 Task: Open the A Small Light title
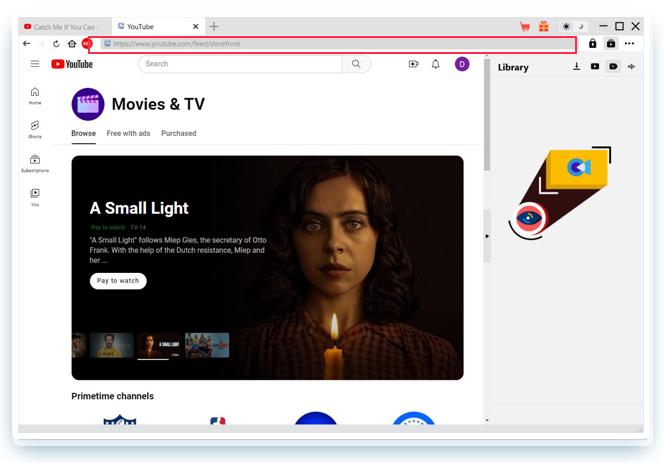139,208
